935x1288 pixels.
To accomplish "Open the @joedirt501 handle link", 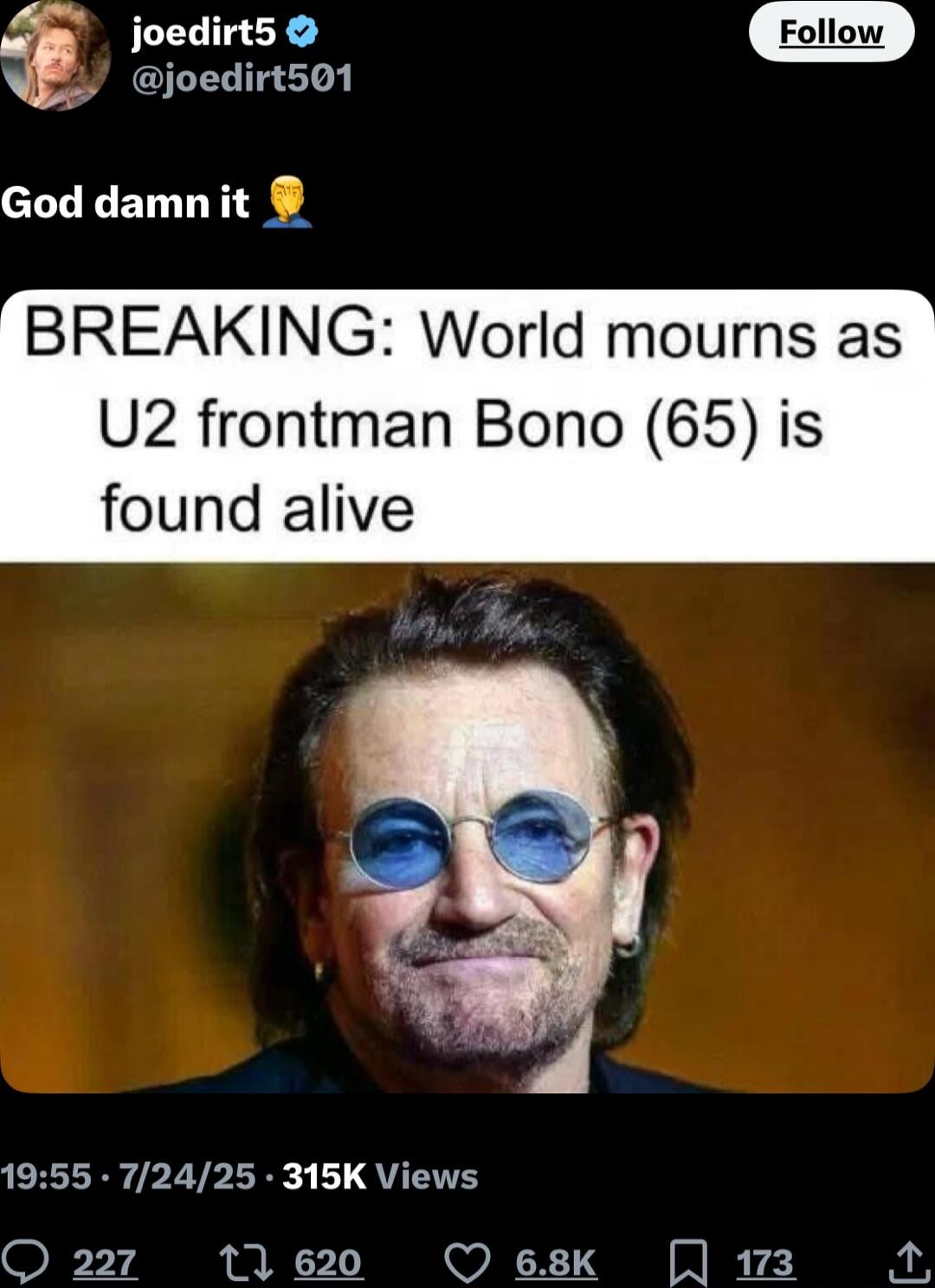I will tap(242, 79).
